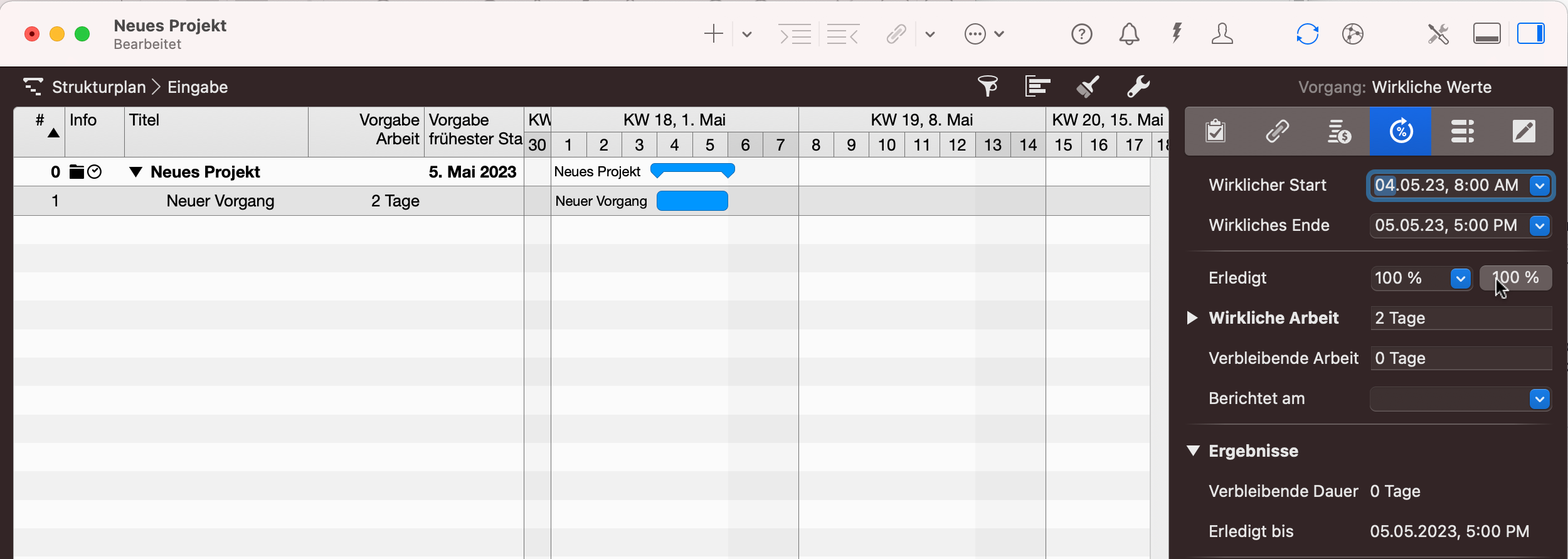The height and width of the screenshot is (559, 1568).
Task: Open the notifications bell icon
Action: pos(1129,34)
